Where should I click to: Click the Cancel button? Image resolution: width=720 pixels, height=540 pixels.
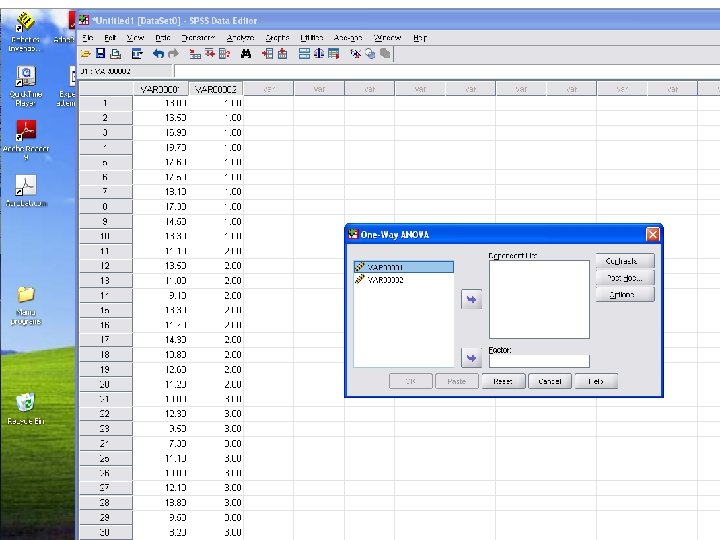coord(550,381)
